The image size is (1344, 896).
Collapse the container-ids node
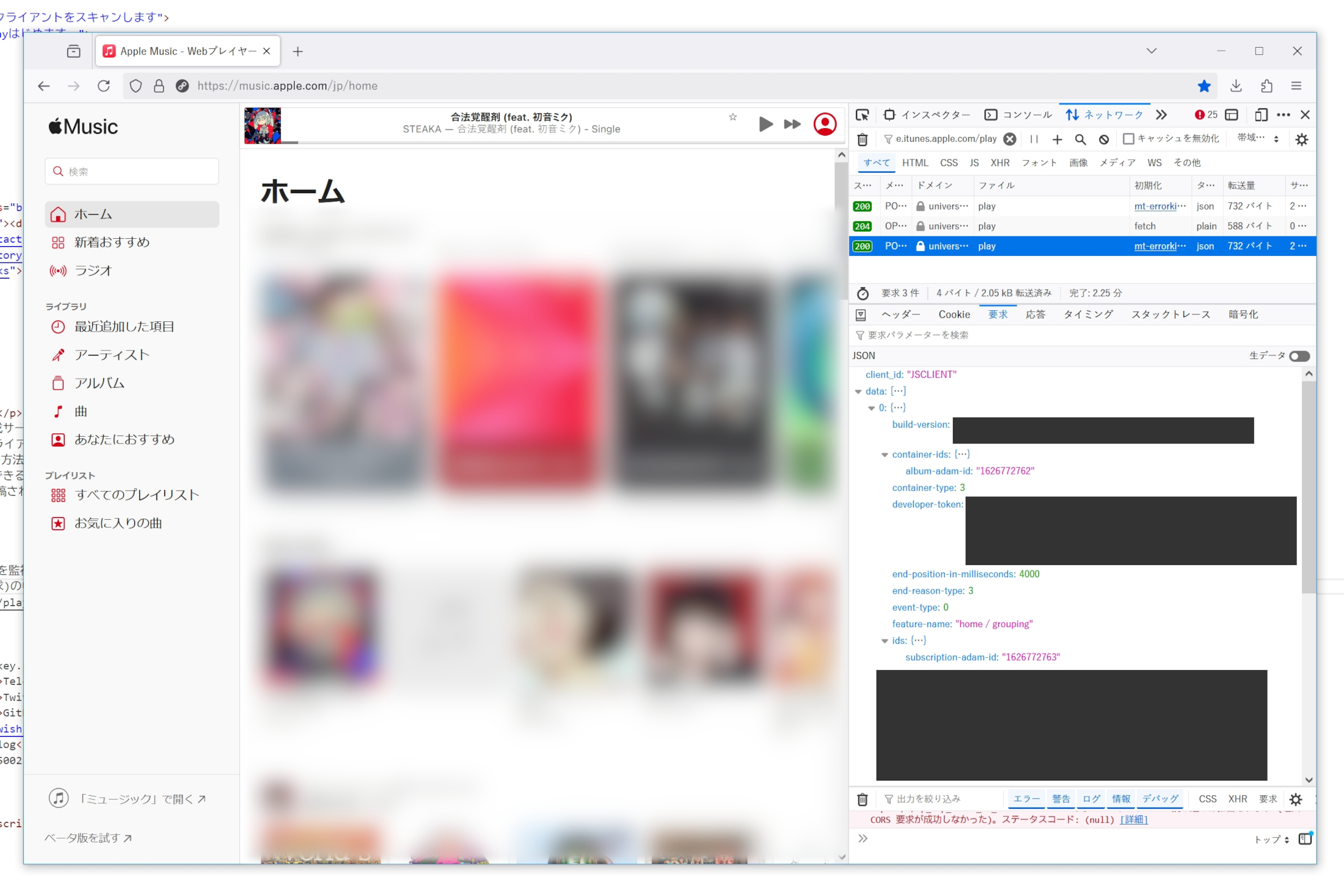tap(885, 455)
